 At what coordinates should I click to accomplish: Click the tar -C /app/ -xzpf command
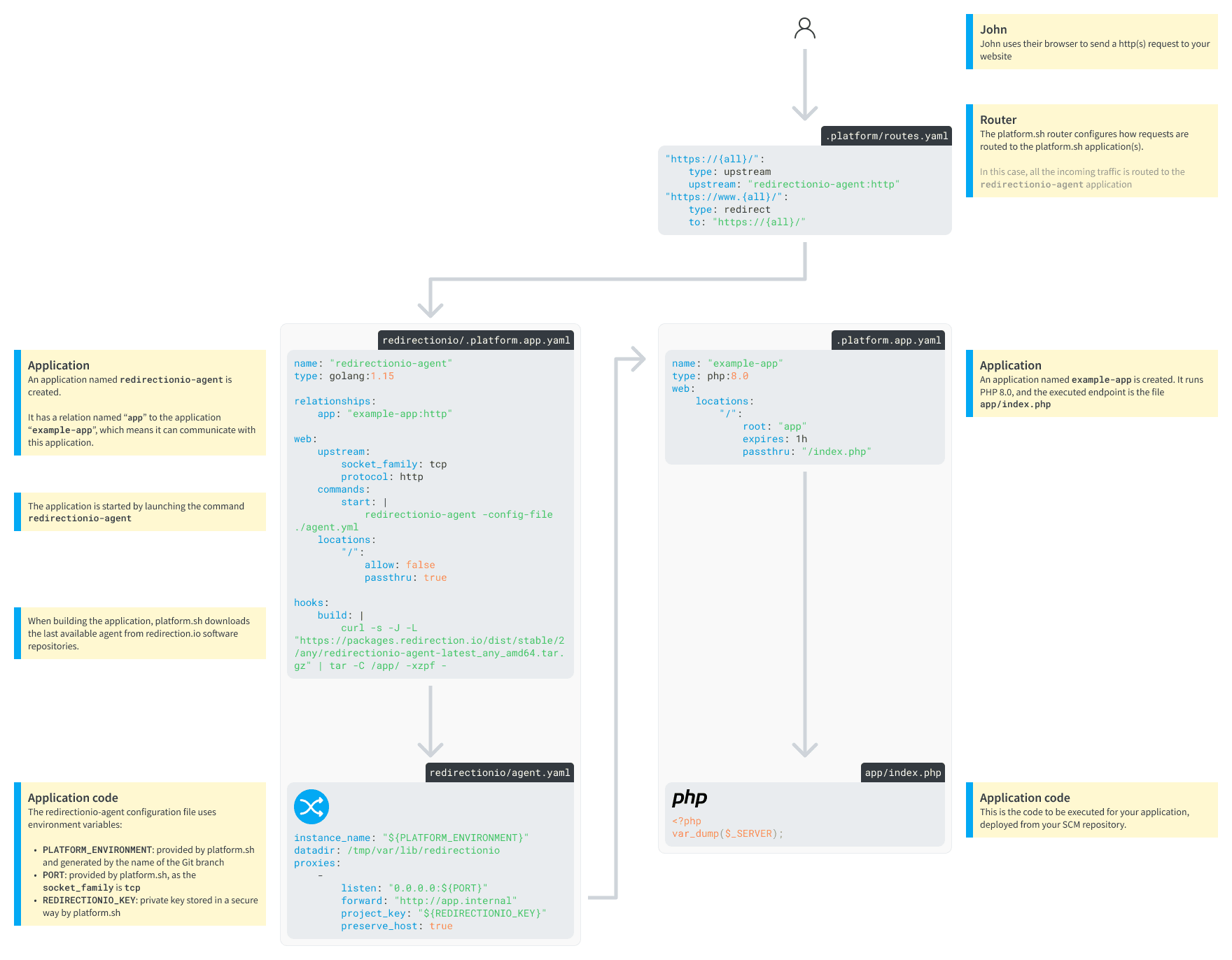388,665
